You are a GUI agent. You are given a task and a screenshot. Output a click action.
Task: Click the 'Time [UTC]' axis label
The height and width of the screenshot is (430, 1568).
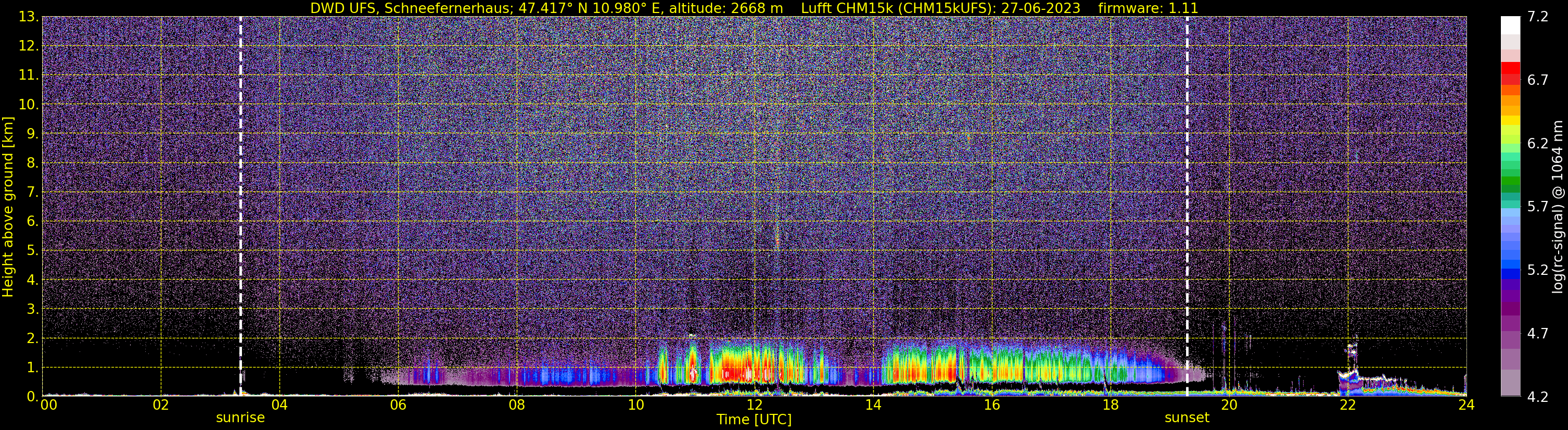pos(754,420)
